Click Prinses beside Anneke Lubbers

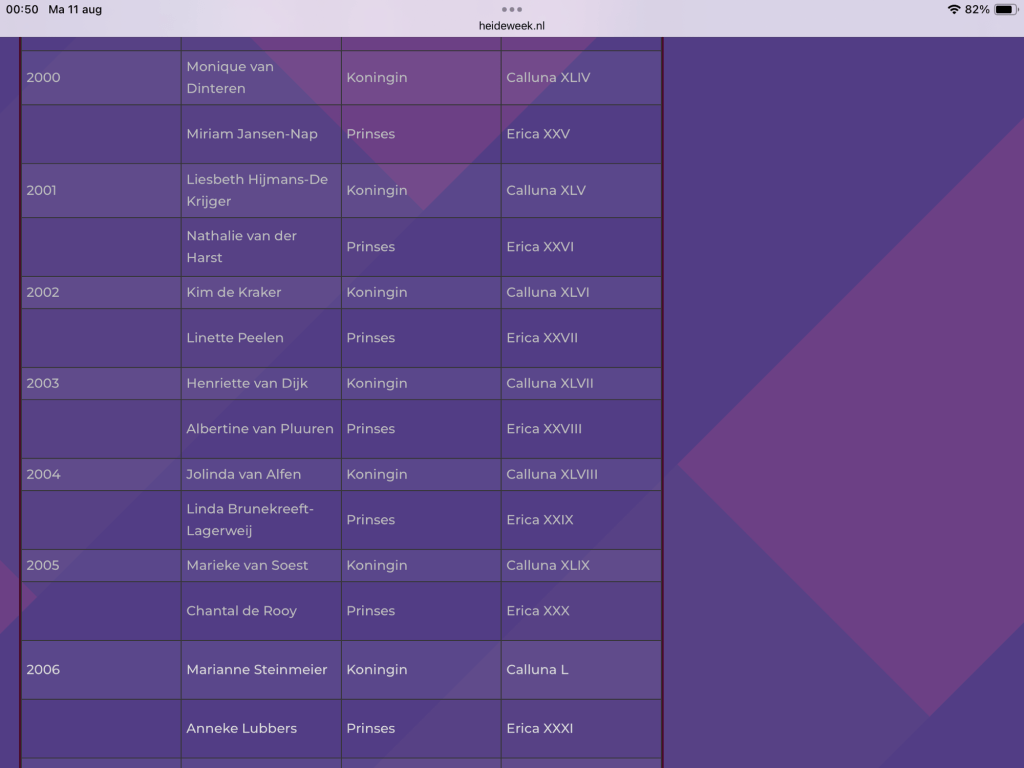[x=371, y=729]
